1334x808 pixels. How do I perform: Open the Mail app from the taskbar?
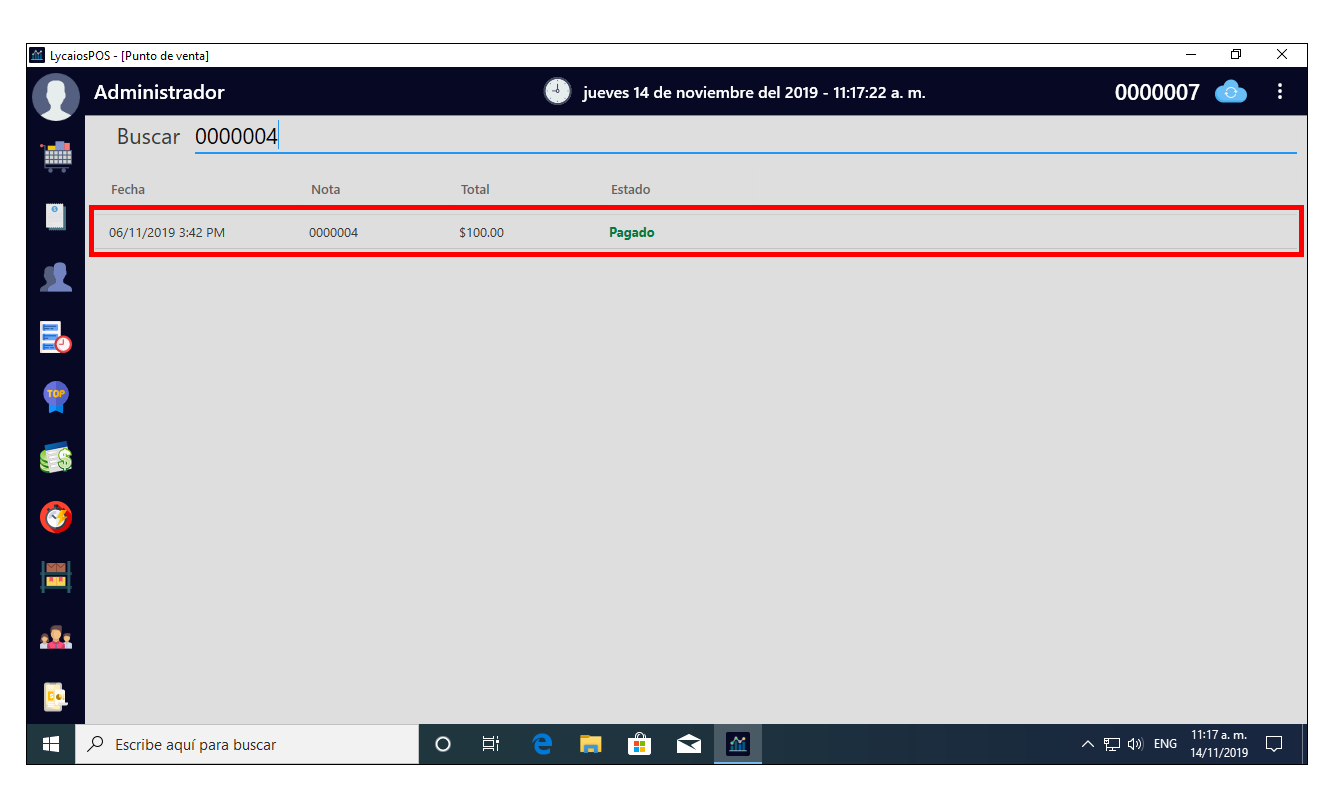689,744
